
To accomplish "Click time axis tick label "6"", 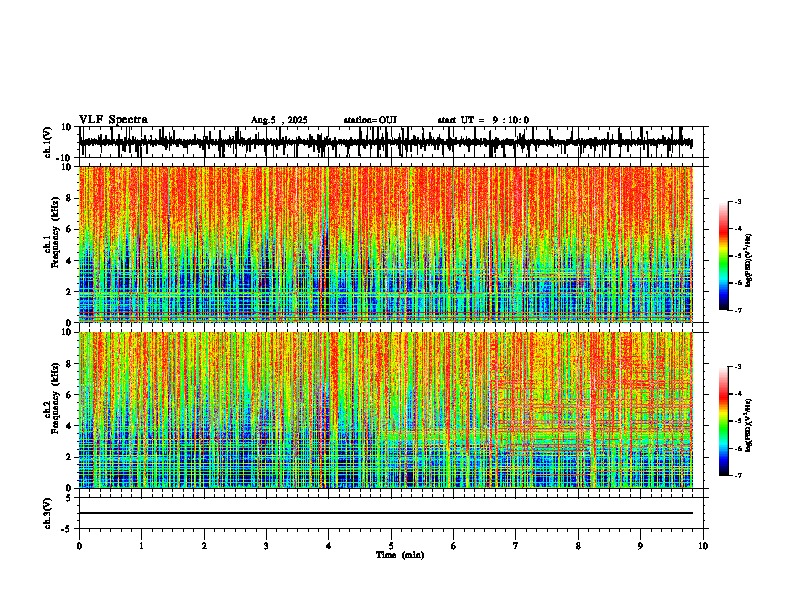I will click(453, 546).
